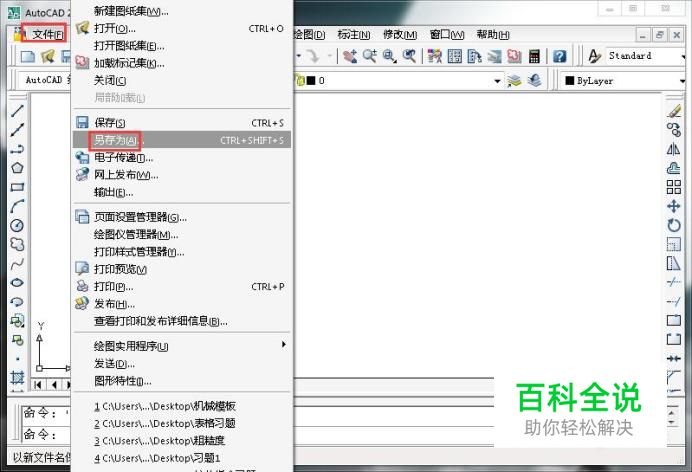This screenshot has height=472, width=692.
Task: Open recent file 3 粗糙度
Action: point(182,441)
